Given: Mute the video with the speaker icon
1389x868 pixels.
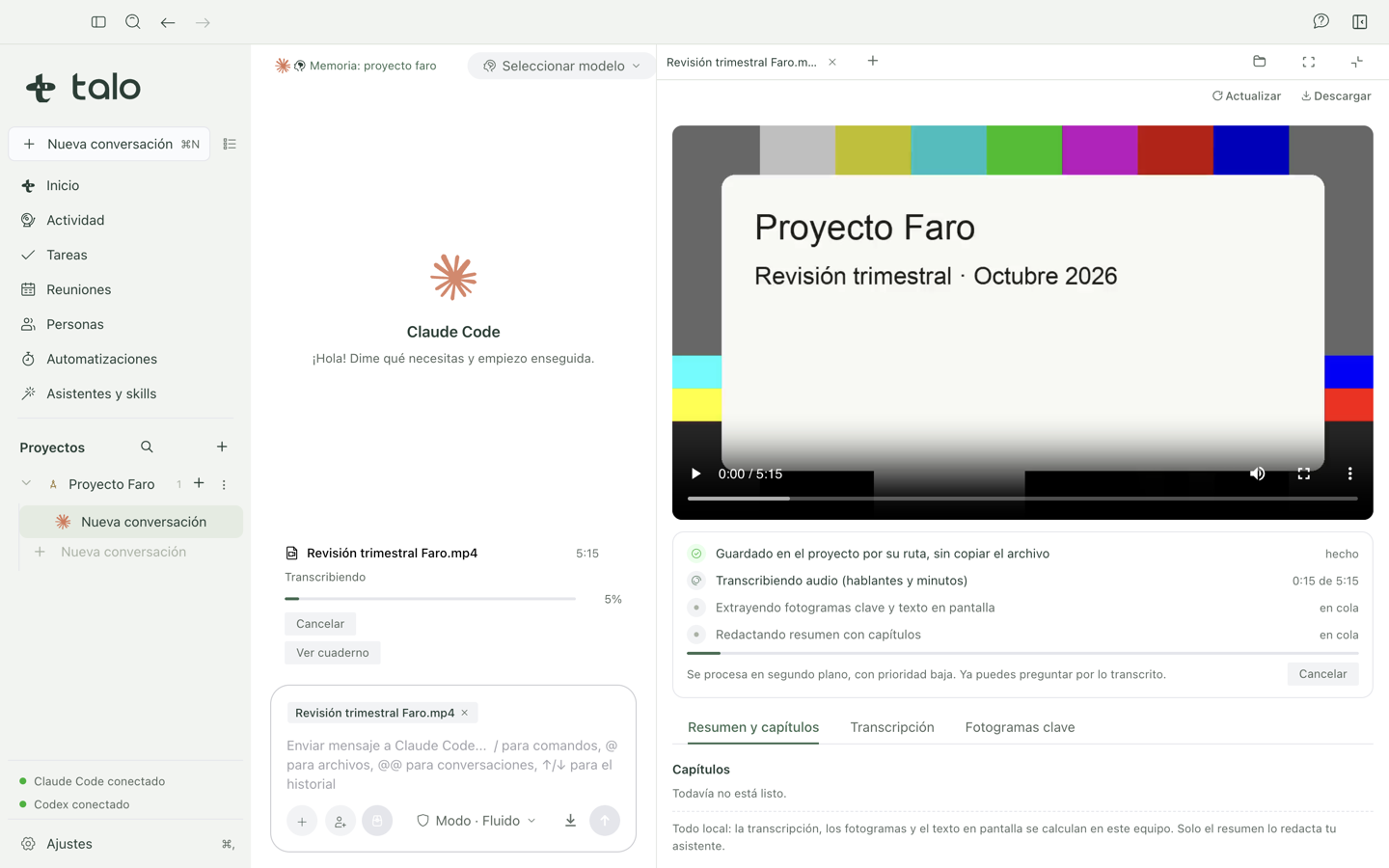Looking at the screenshot, I should (x=1258, y=474).
